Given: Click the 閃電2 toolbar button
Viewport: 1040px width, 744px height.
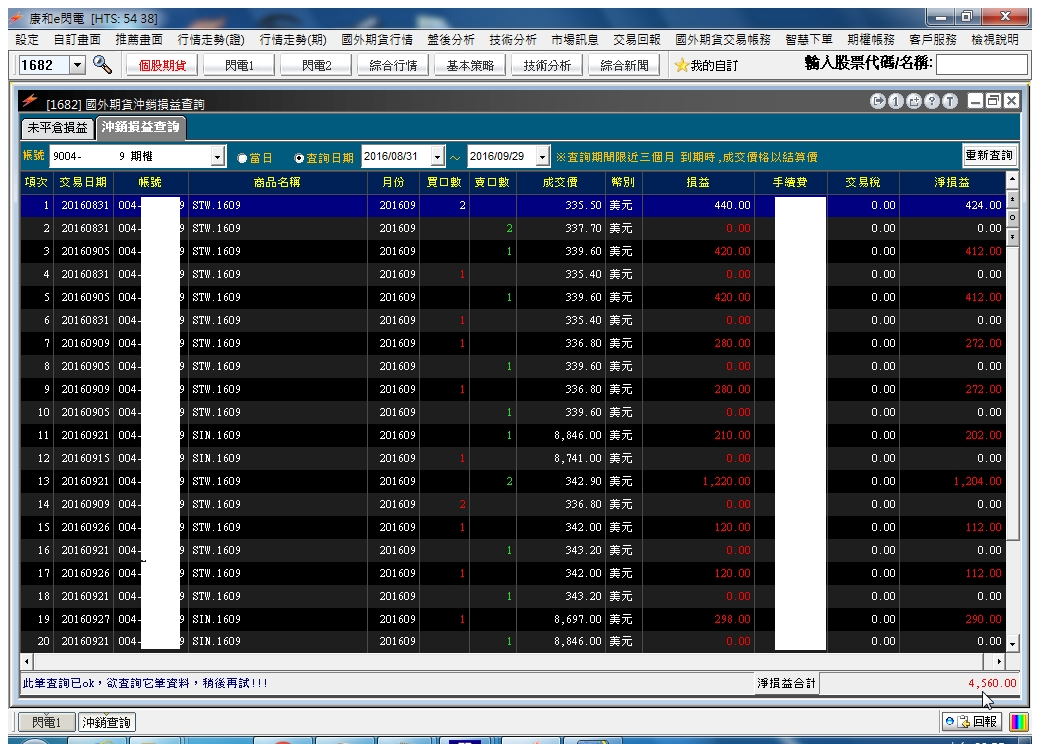Looking at the screenshot, I should [316, 65].
